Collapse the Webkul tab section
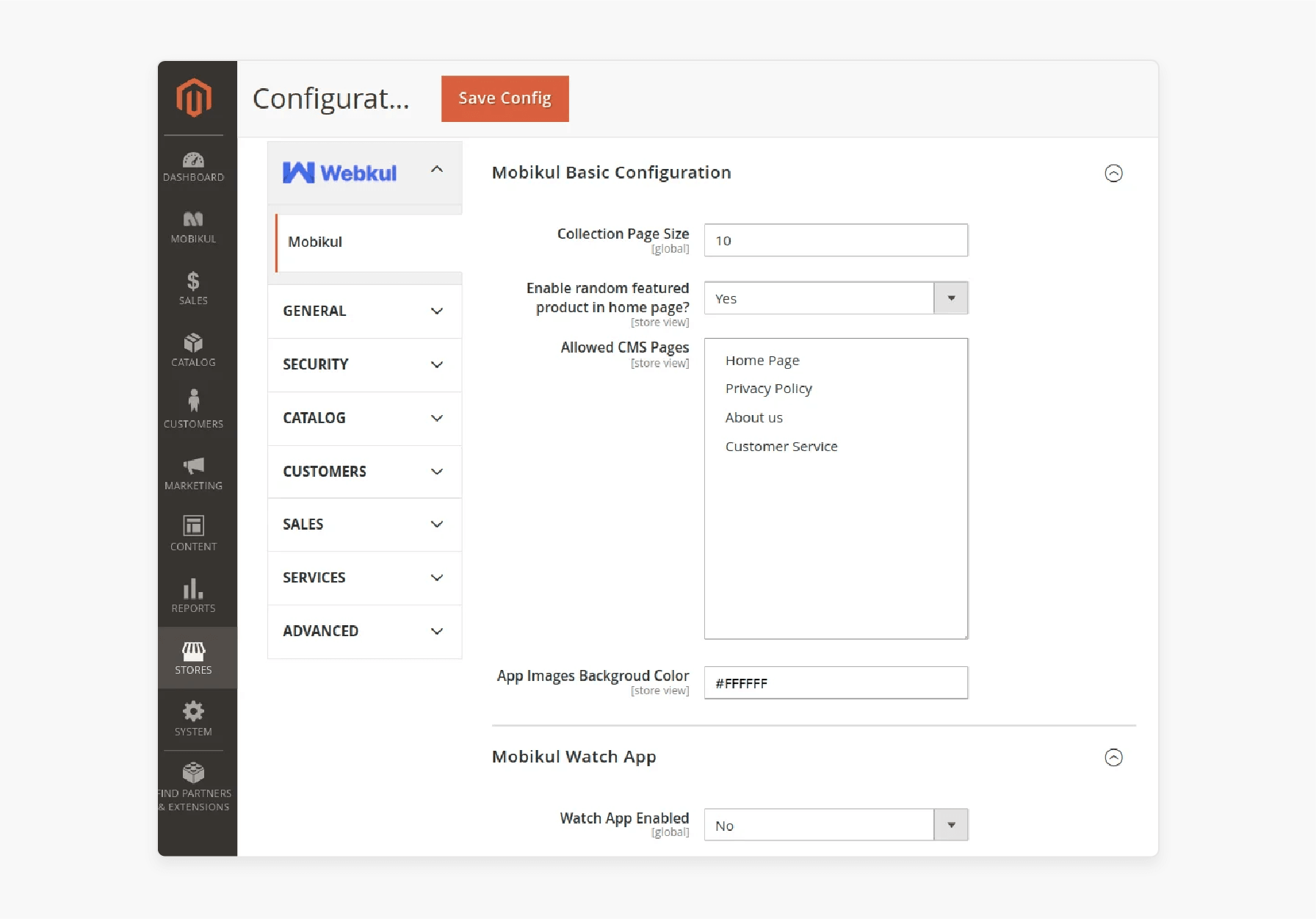Image resolution: width=1316 pixels, height=919 pixels. tap(437, 169)
